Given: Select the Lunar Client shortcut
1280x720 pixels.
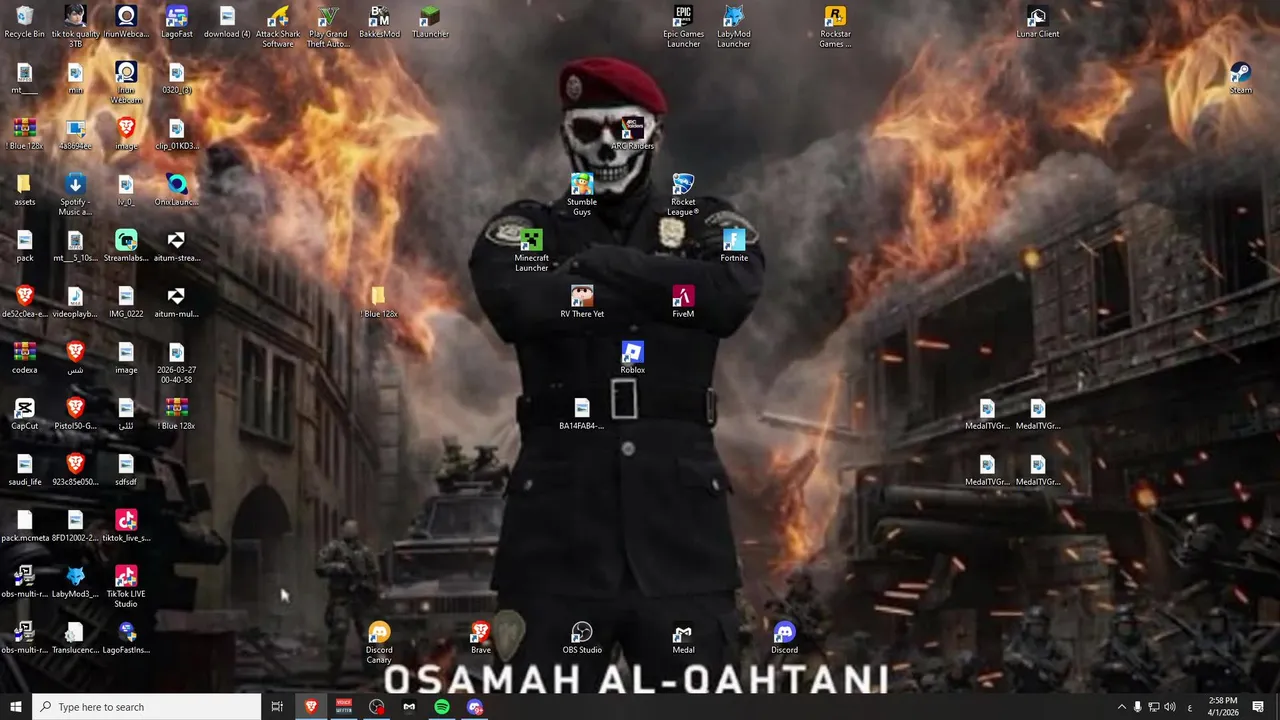Looking at the screenshot, I should (1037, 22).
